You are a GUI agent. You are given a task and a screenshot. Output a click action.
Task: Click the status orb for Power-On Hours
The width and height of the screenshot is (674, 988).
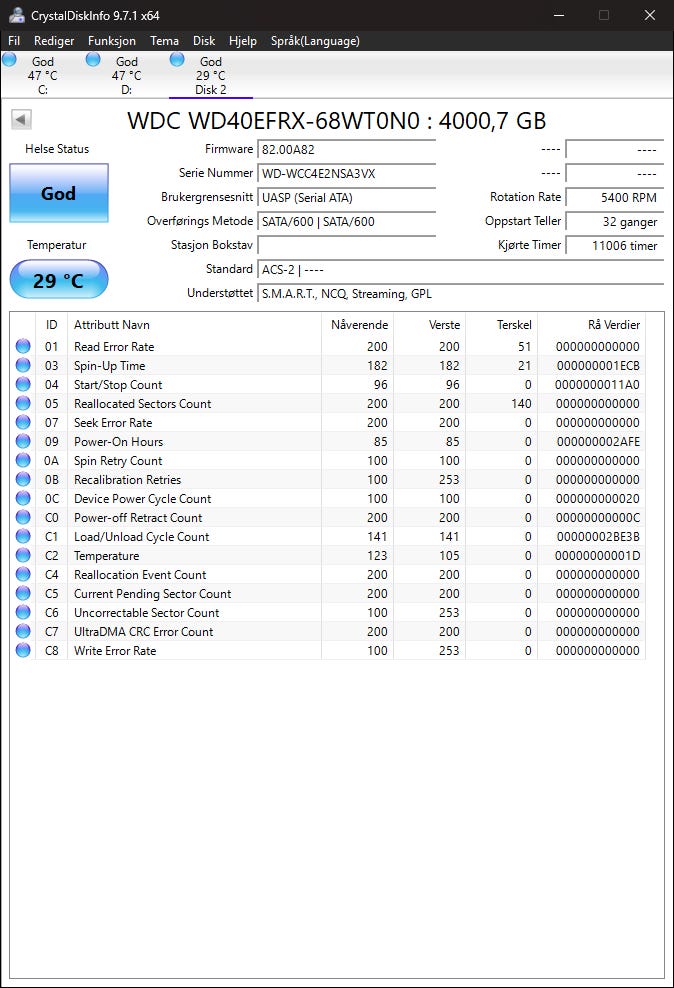pyautogui.click(x=23, y=442)
